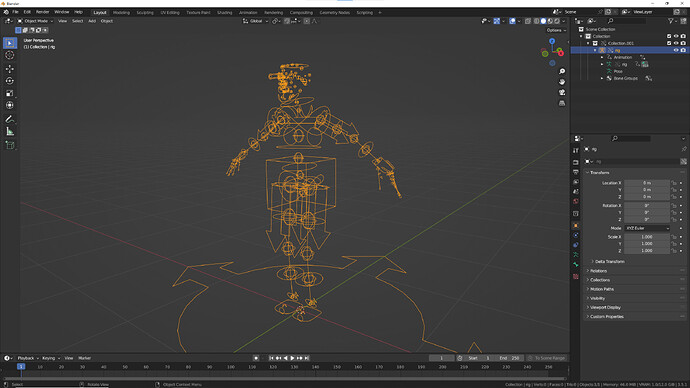The image size is (690, 388).
Task: Open the Global orientation dropdown
Action: coord(255,21)
